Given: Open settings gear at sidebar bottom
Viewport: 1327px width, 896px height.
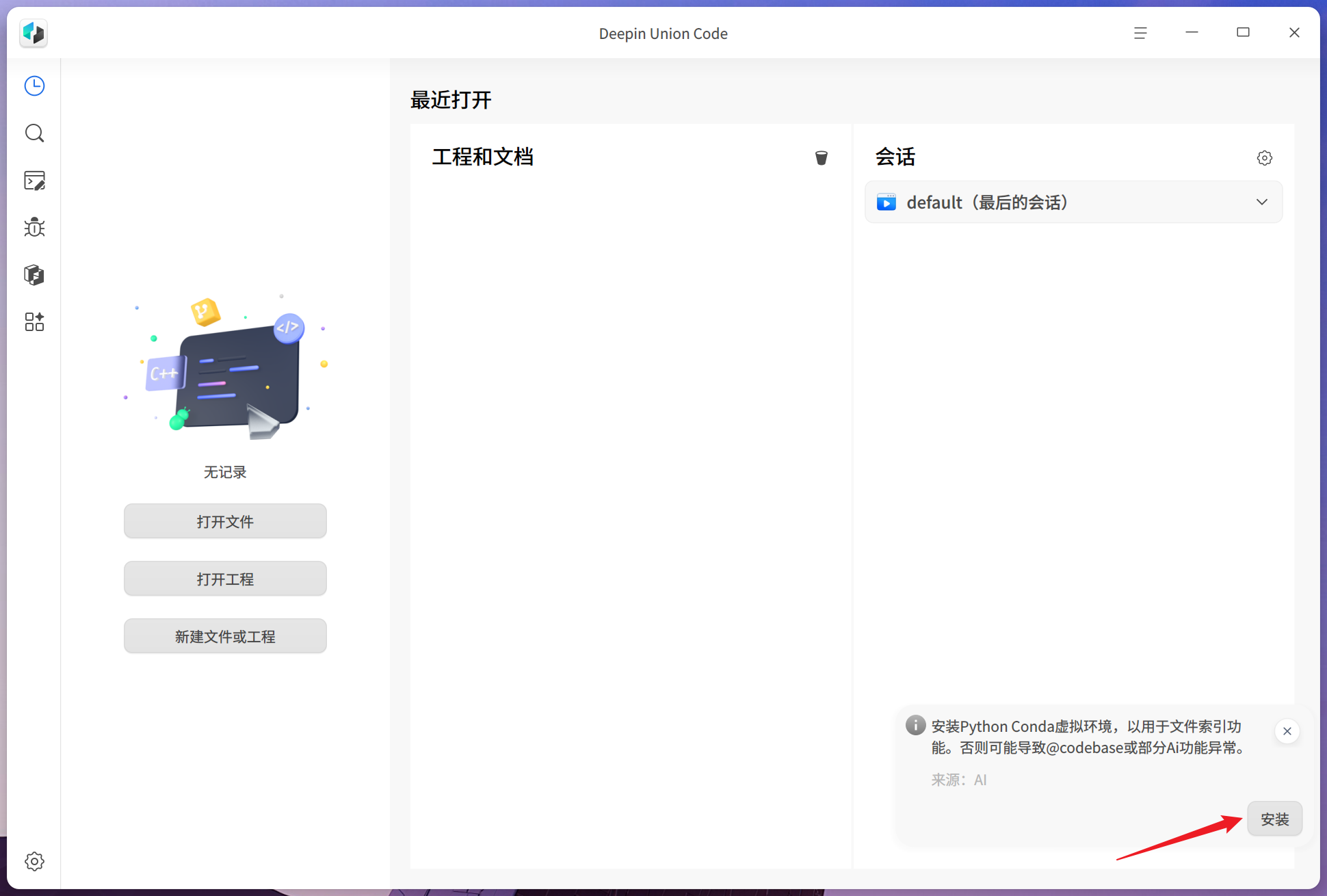Looking at the screenshot, I should tap(34, 861).
